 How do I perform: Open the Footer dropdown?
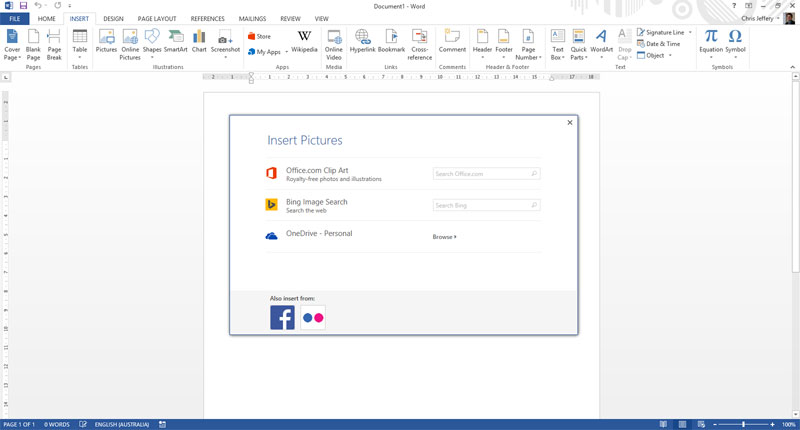(x=504, y=44)
